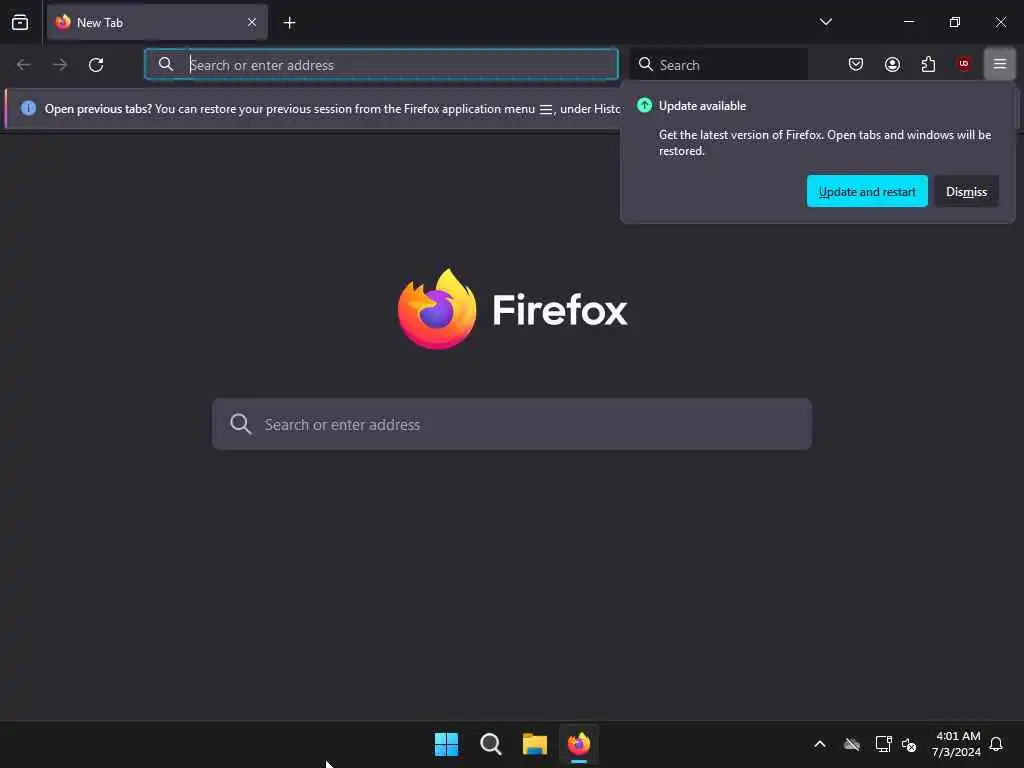1024x768 pixels.
Task: Focus the toolbar Search box
Action: coord(718,64)
